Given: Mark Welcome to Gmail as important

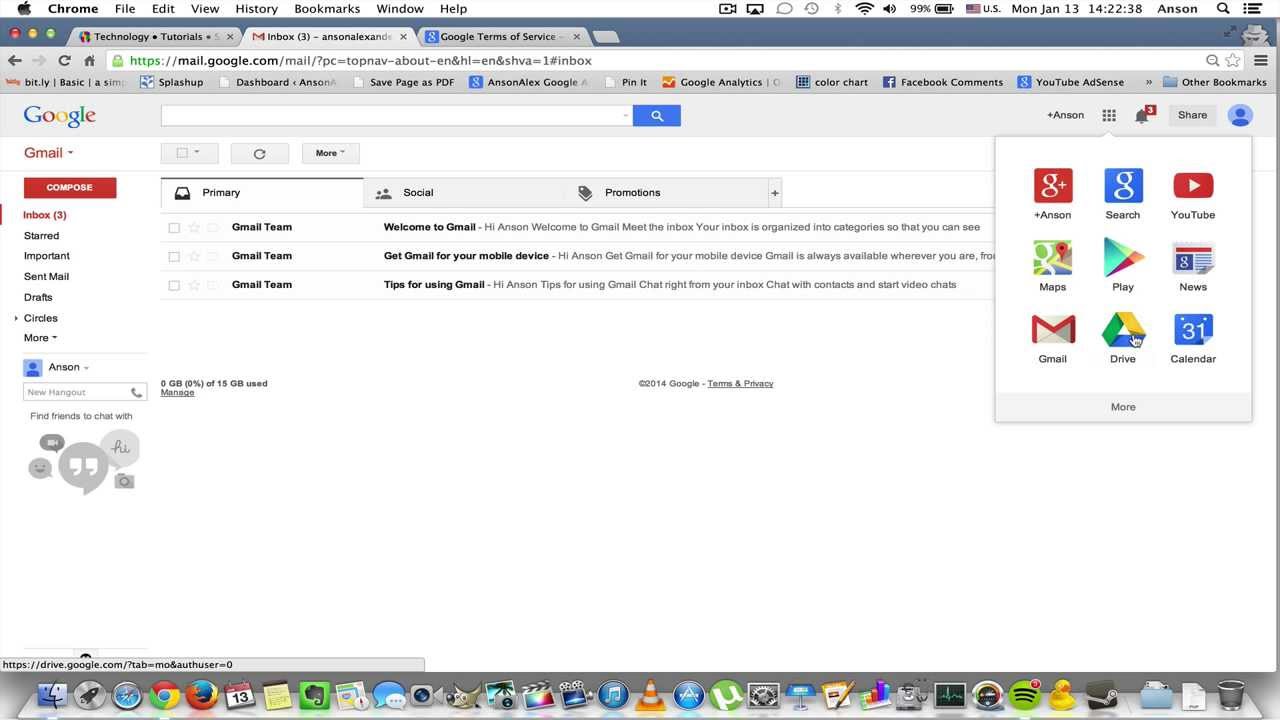Looking at the screenshot, I should pyautogui.click(x=212, y=227).
